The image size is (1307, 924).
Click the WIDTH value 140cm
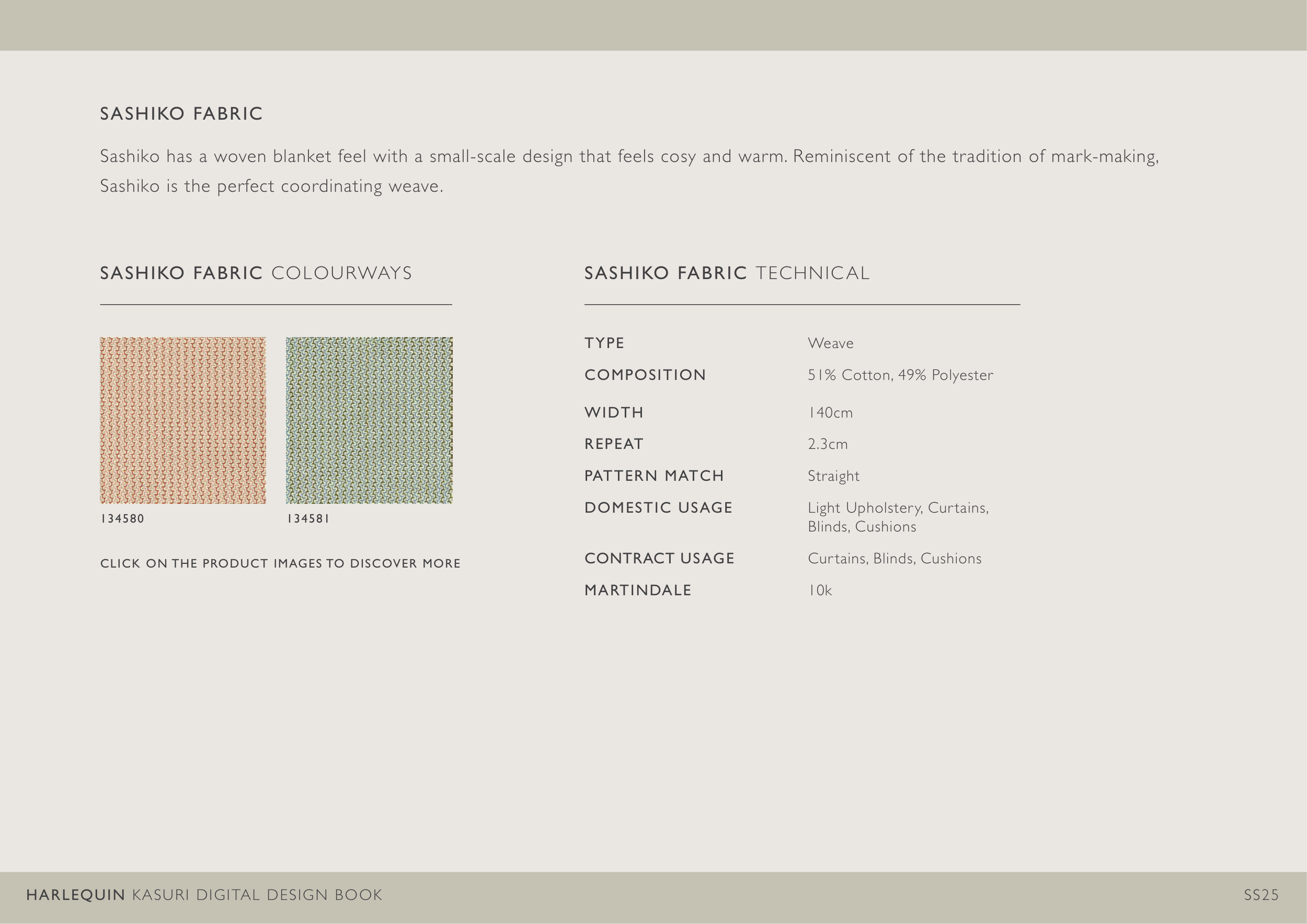click(x=830, y=412)
